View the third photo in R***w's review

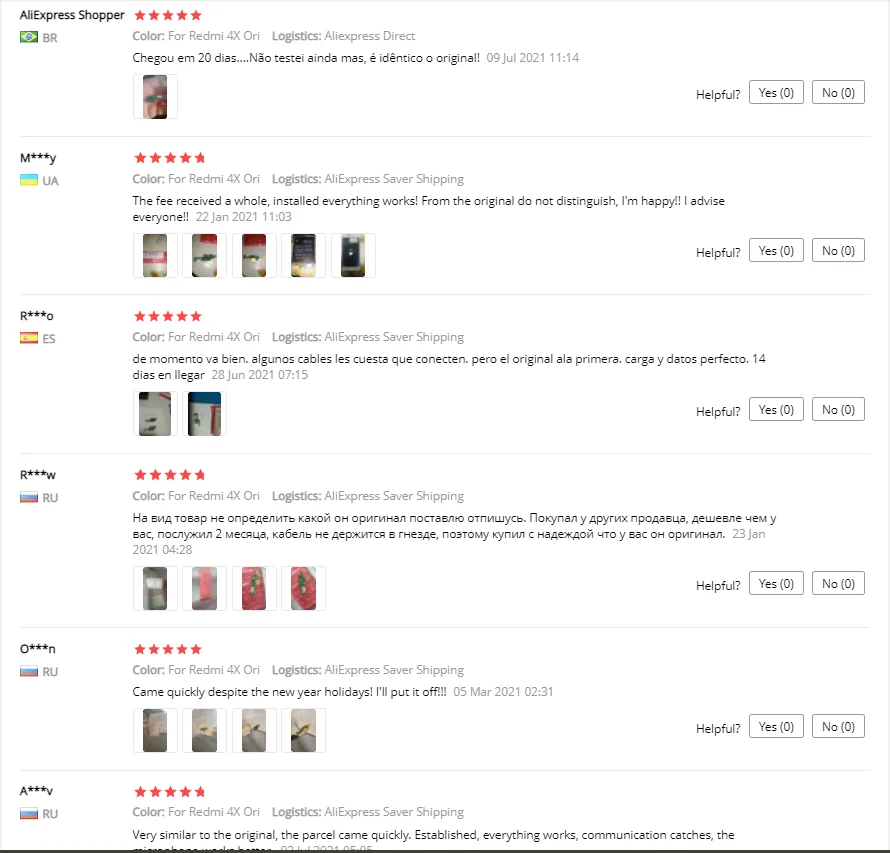pos(254,588)
